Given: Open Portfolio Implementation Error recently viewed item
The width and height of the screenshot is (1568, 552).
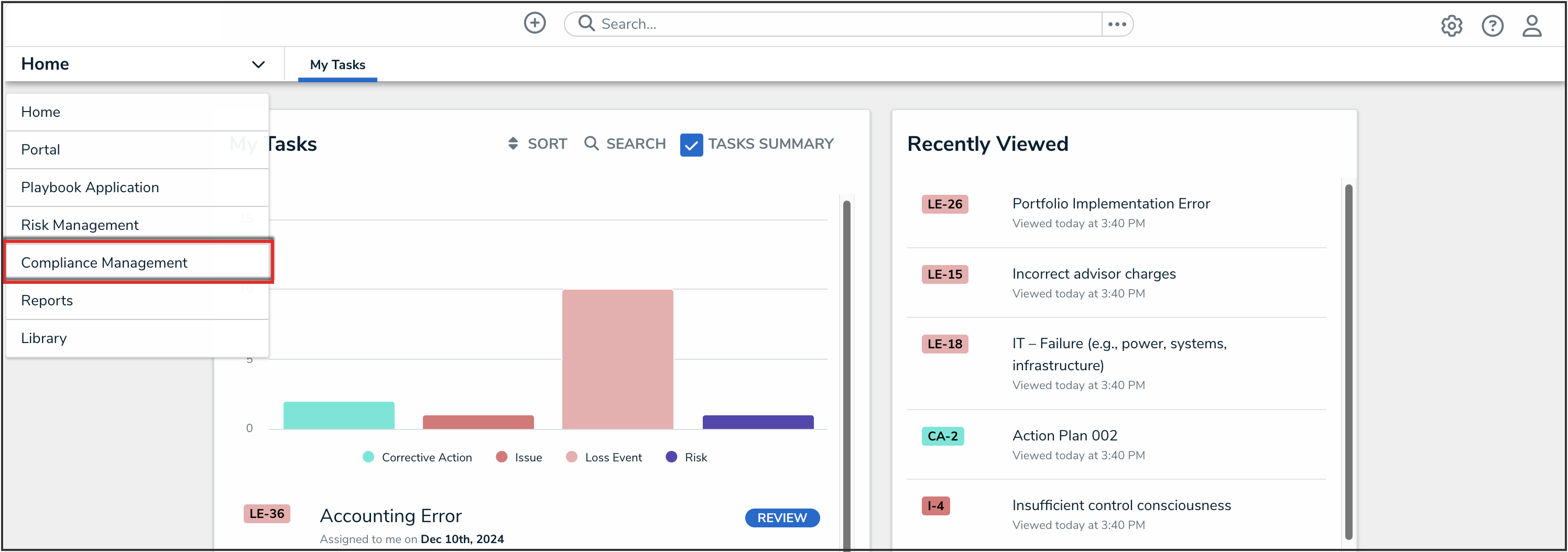Looking at the screenshot, I should [1110, 204].
